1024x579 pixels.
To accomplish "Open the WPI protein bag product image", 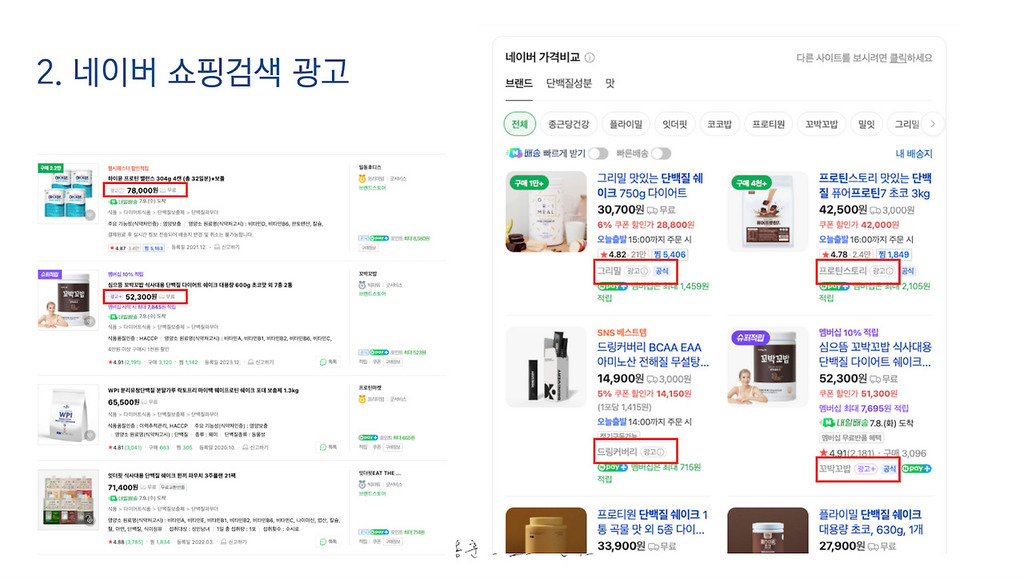I will click(x=68, y=415).
